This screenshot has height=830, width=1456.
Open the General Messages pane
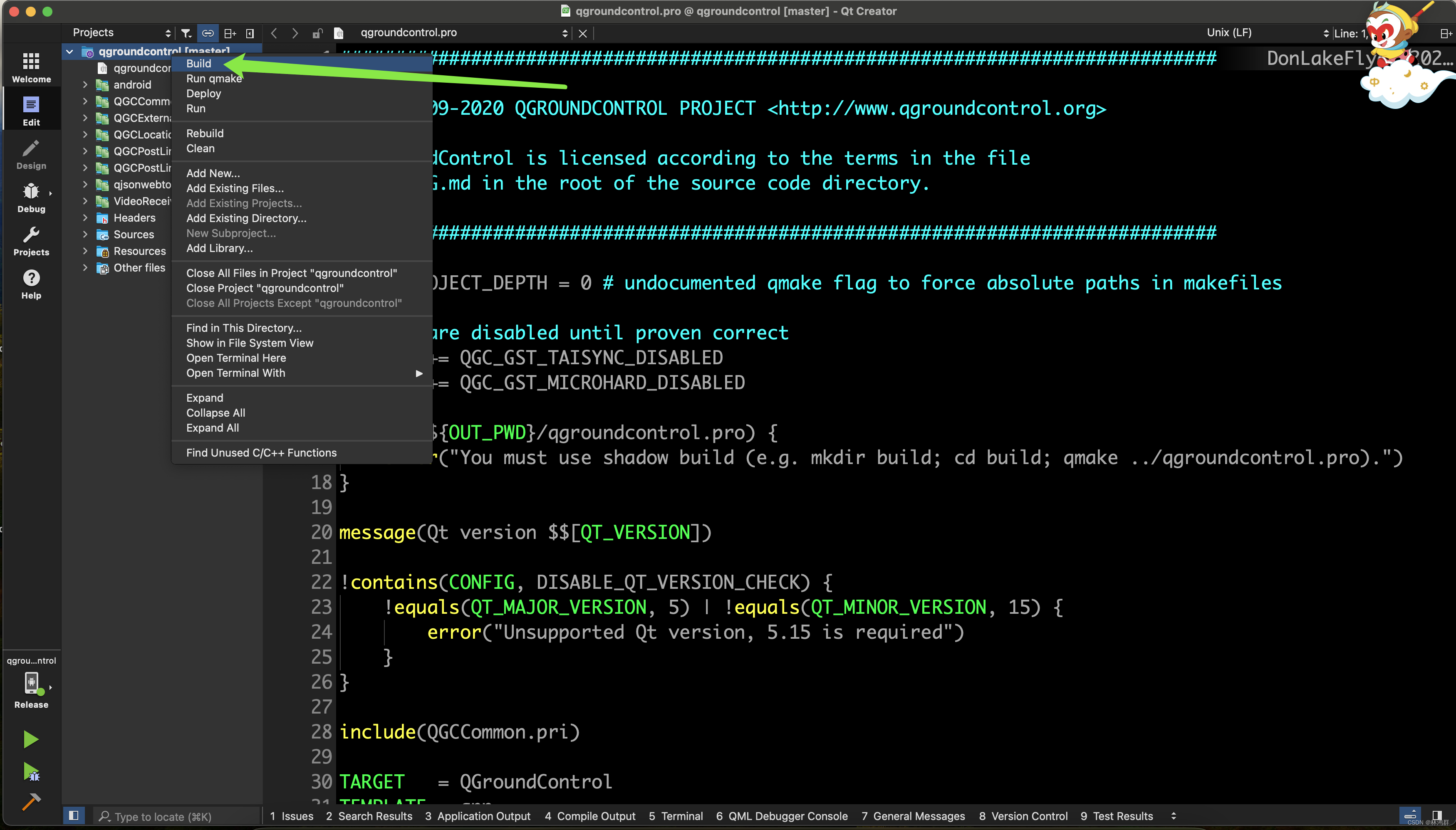913,816
